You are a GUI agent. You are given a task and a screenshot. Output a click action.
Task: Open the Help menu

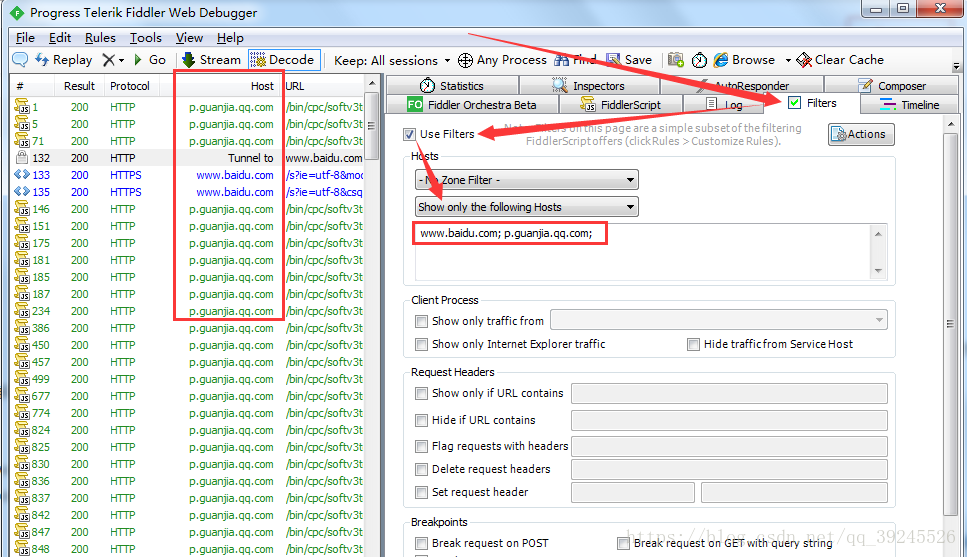230,38
